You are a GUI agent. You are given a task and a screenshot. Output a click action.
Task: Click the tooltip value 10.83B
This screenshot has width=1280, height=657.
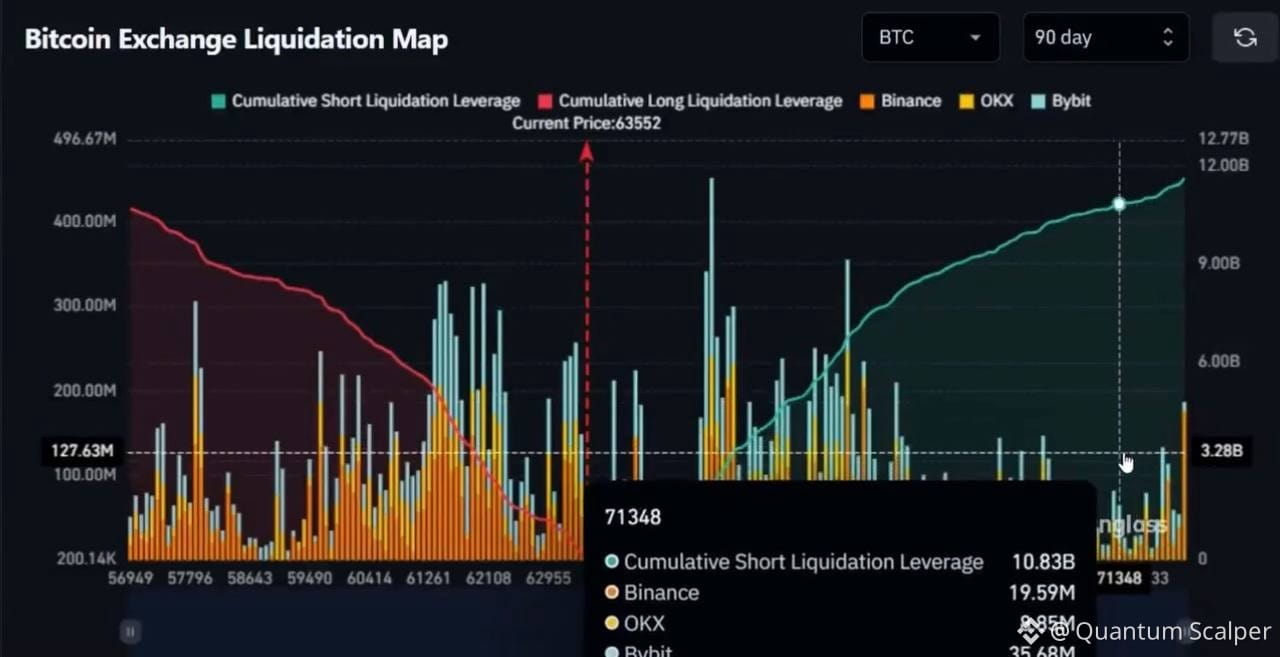point(1042,562)
